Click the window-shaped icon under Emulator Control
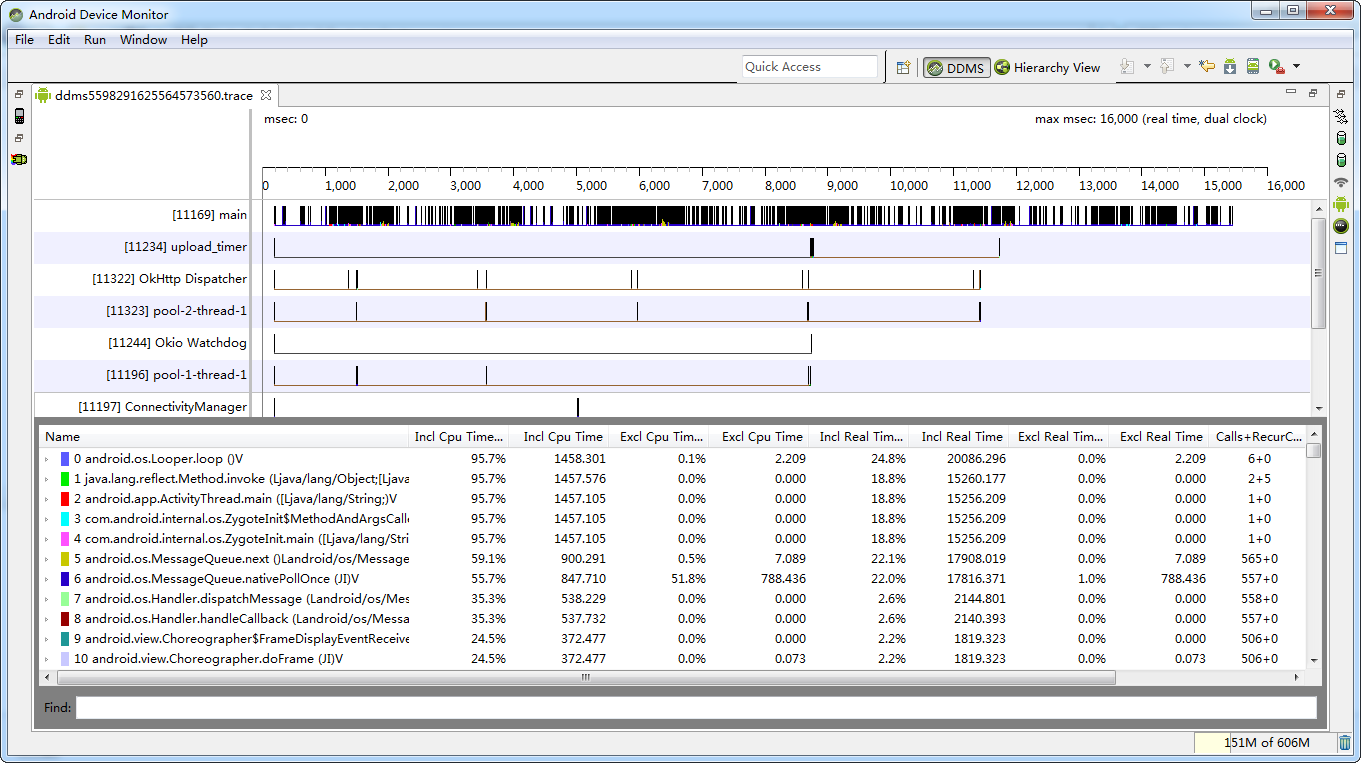Screen dimensions: 1361x763 1341,248
